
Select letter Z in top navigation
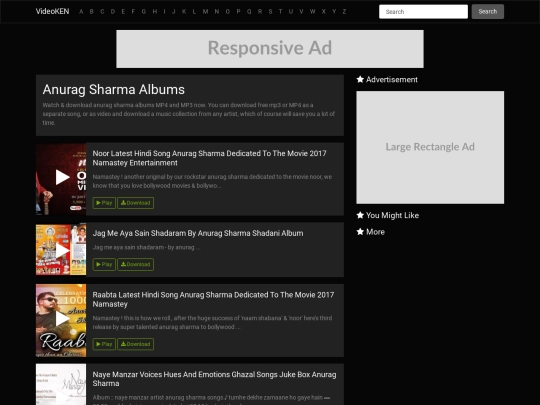coord(344,11)
